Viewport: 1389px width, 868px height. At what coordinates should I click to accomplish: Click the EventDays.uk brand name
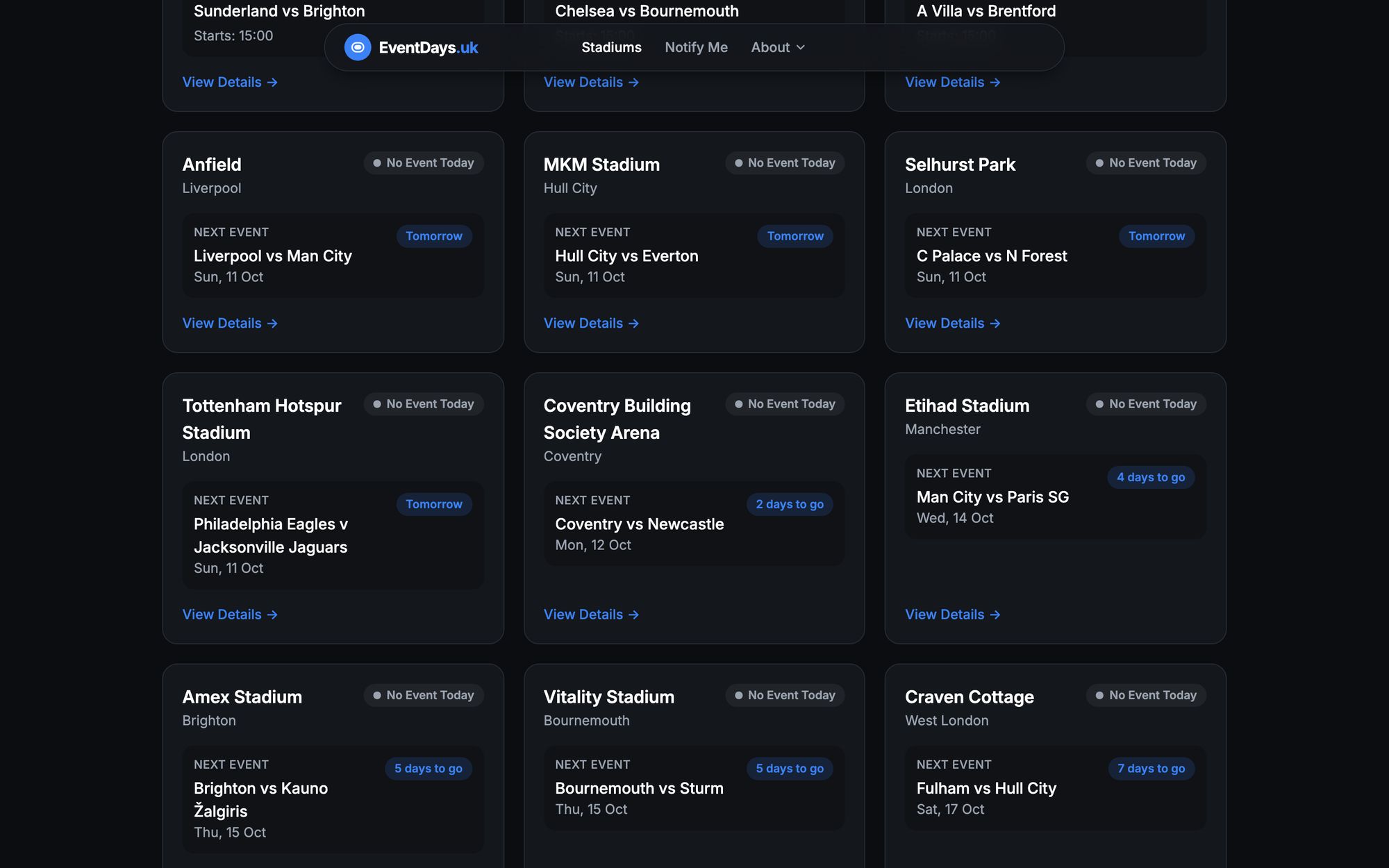tap(429, 47)
